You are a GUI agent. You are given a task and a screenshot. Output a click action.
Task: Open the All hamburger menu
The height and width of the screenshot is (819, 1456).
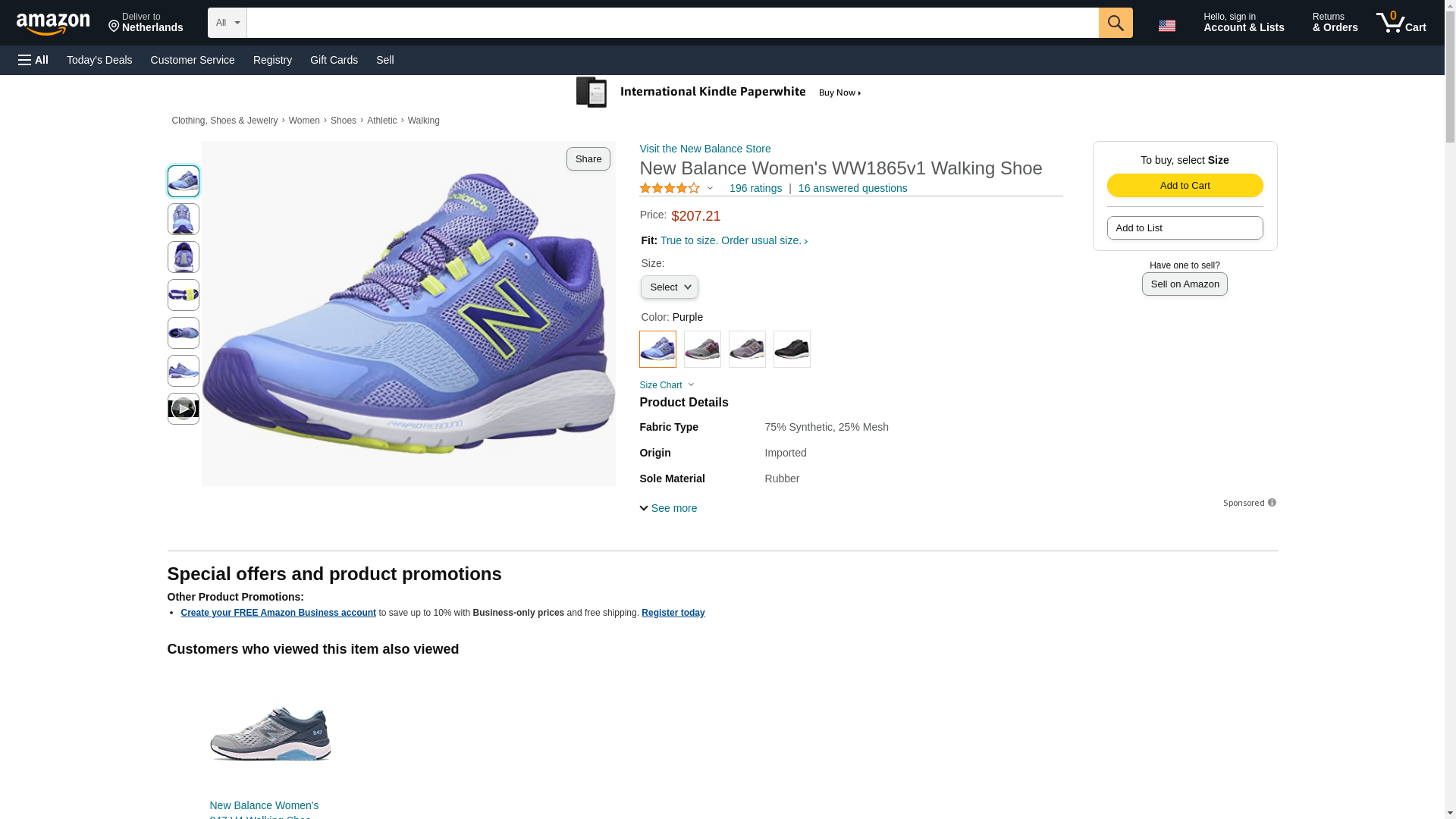click(x=33, y=60)
